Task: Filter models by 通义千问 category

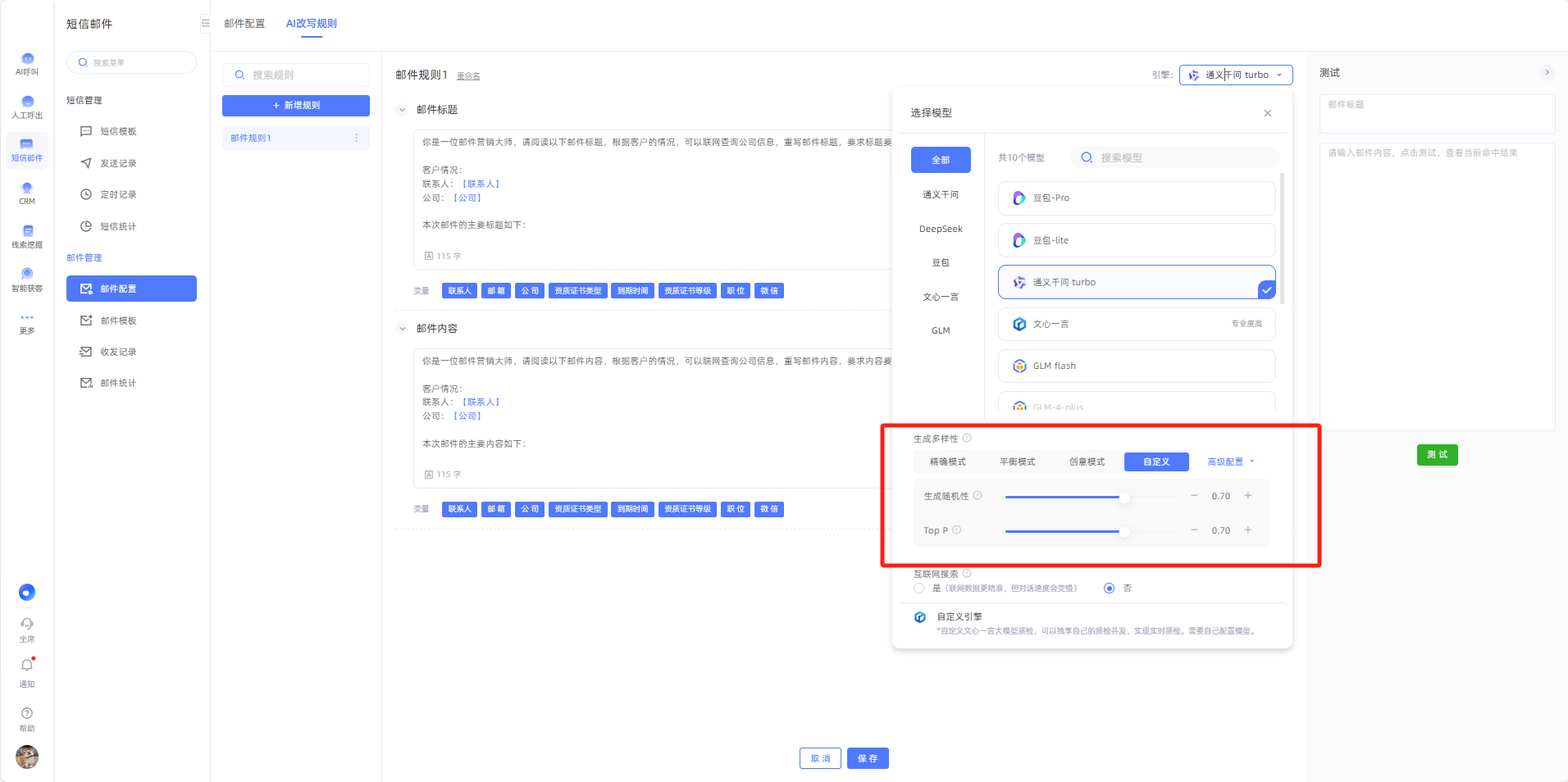Action: click(x=941, y=195)
